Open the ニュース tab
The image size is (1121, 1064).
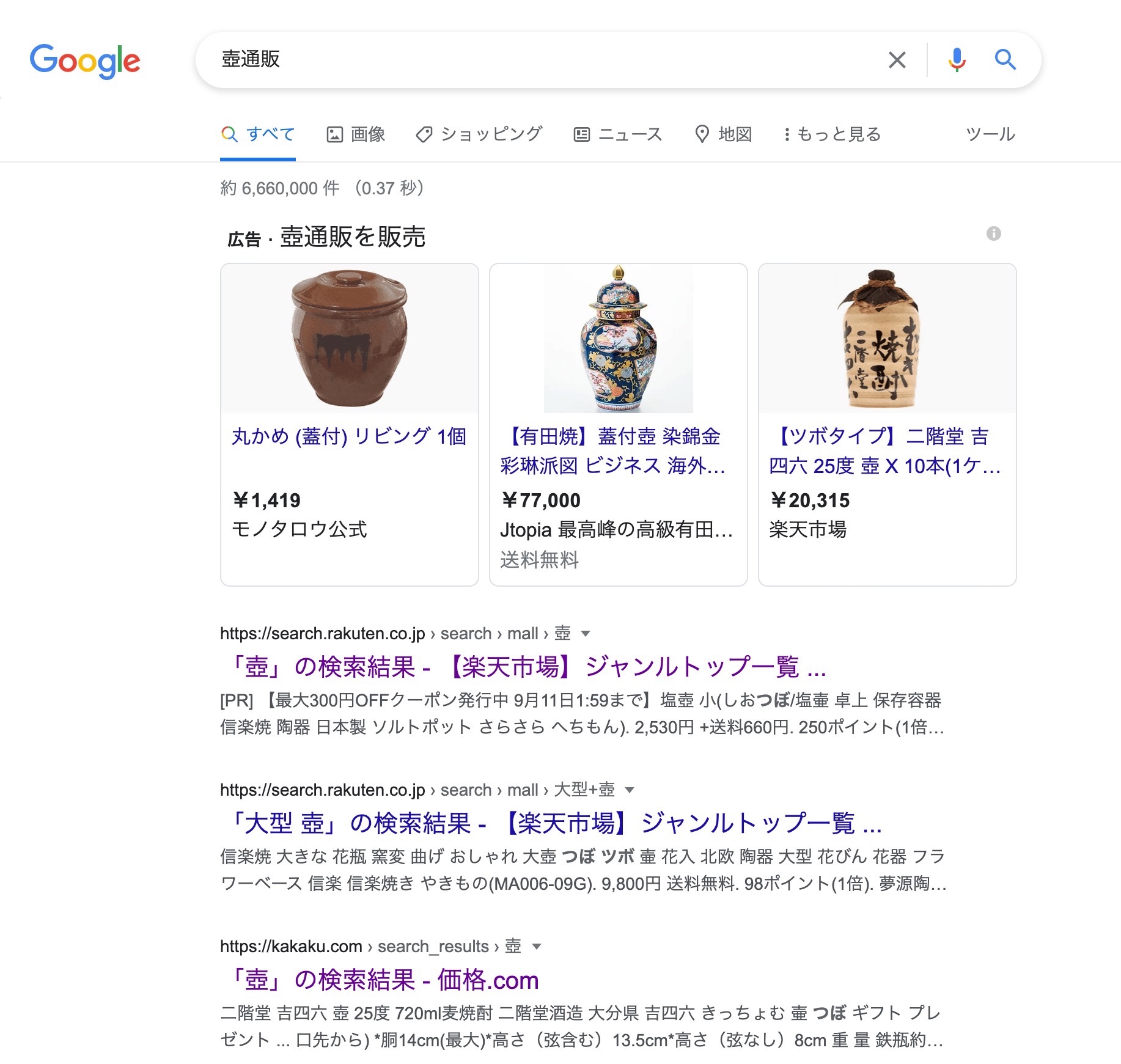point(618,134)
